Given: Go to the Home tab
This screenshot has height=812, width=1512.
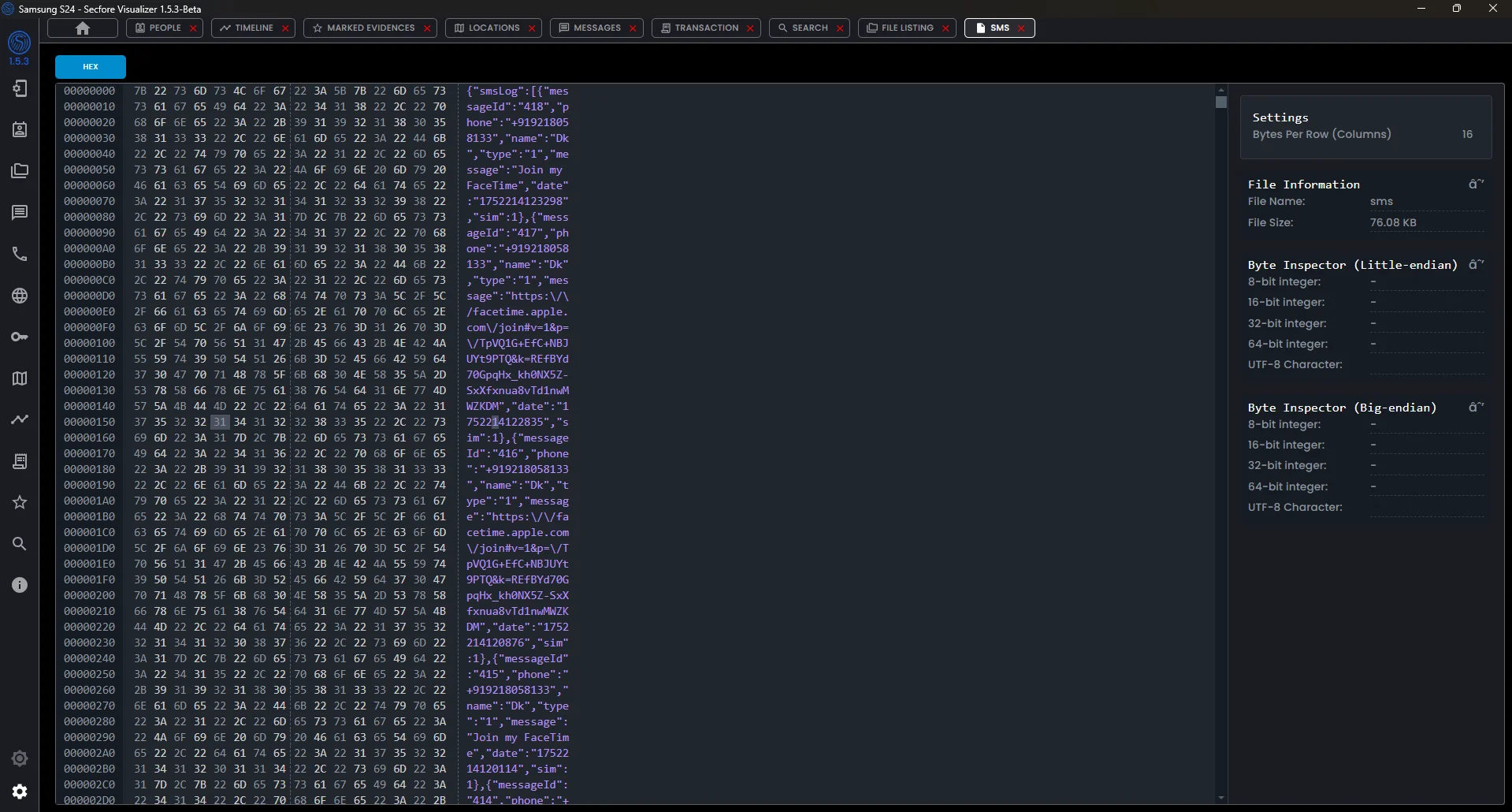Looking at the screenshot, I should coord(83,28).
